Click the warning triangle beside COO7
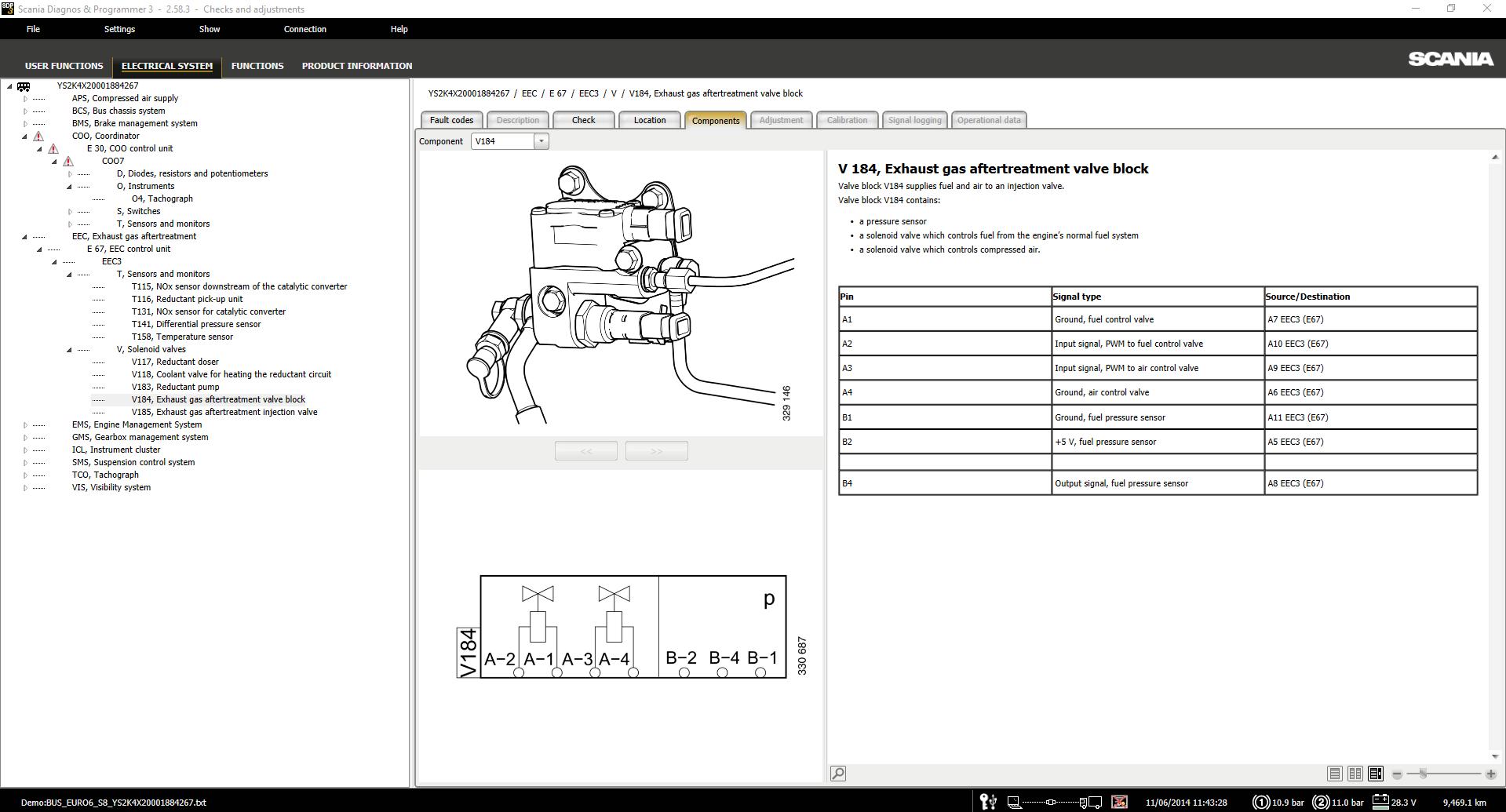 point(69,161)
